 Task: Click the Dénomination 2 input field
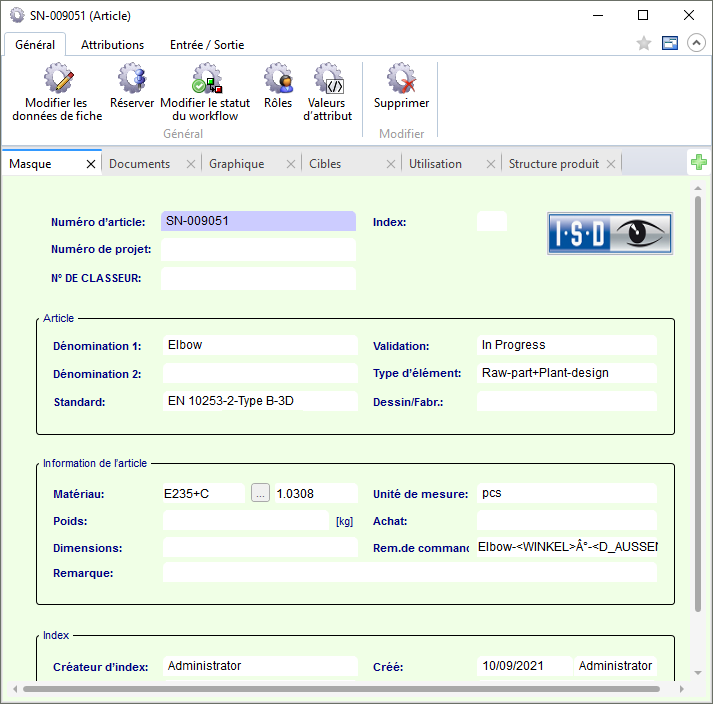pyautogui.click(x=258, y=374)
